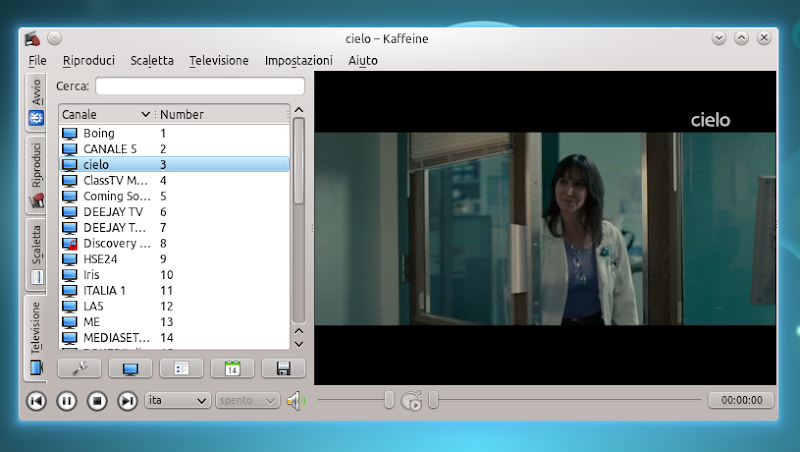Click the channel list scroll up arrow
This screenshot has height=452, width=800.
[299, 110]
